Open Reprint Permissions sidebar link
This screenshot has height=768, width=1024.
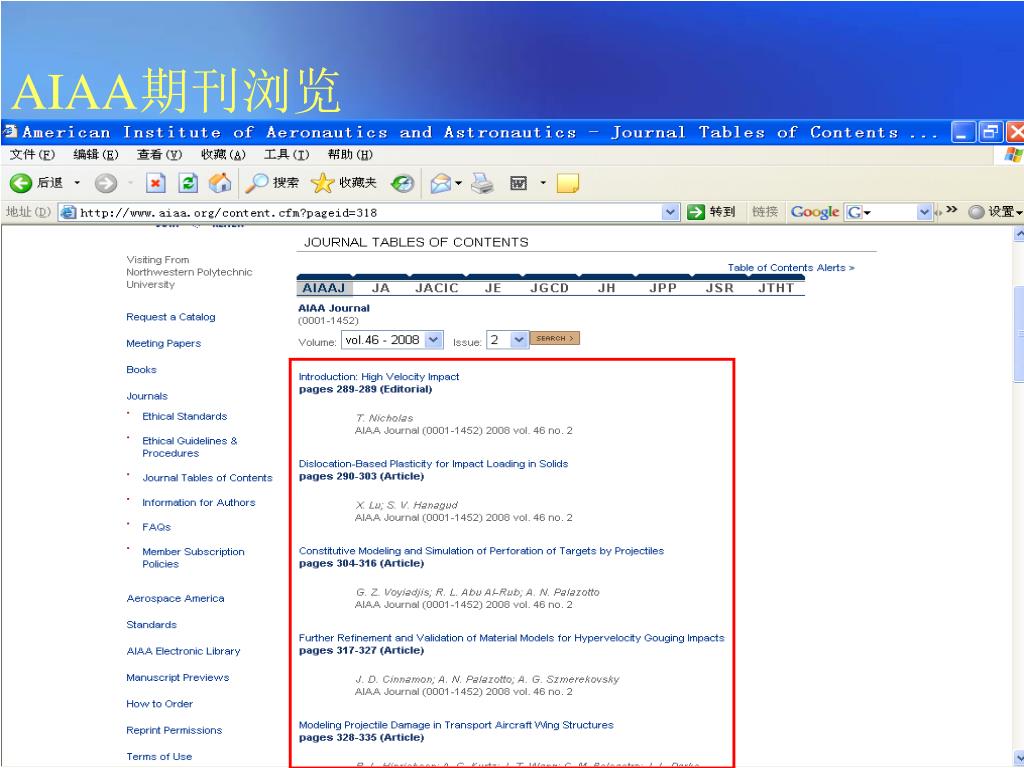tap(174, 730)
